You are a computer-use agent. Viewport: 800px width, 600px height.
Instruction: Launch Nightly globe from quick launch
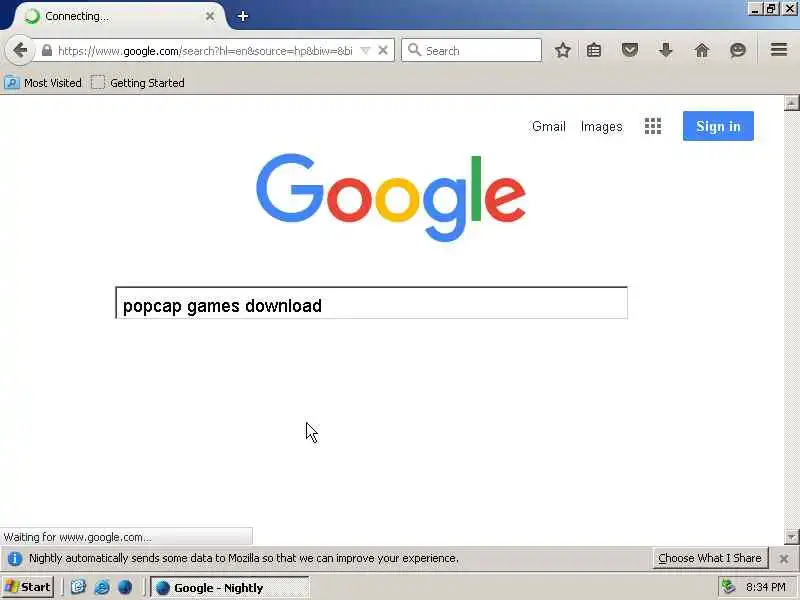pyautogui.click(x=124, y=587)
